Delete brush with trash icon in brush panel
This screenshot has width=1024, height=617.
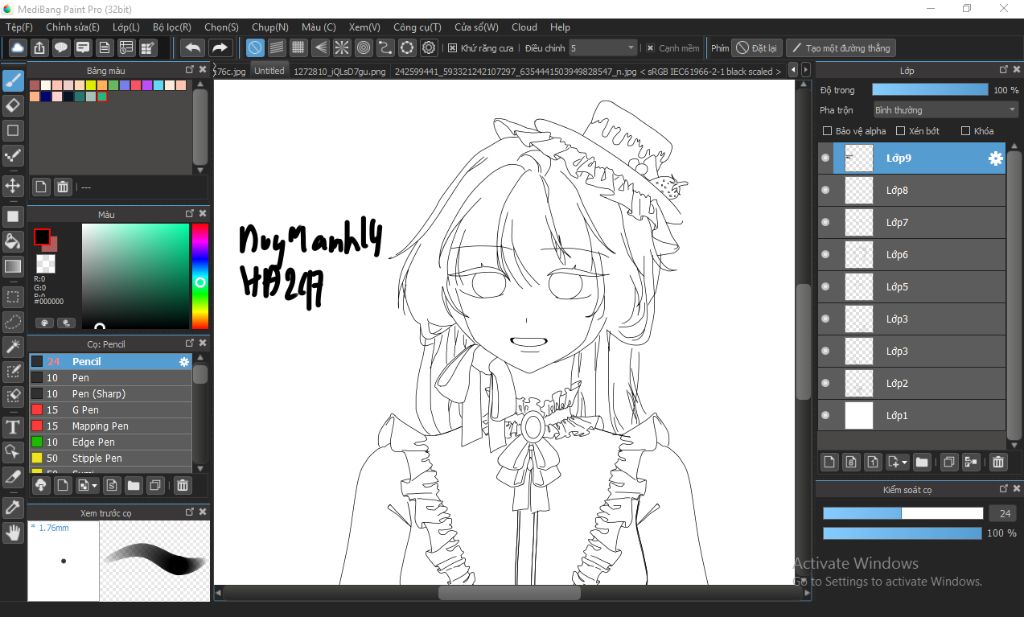(182, 485)
